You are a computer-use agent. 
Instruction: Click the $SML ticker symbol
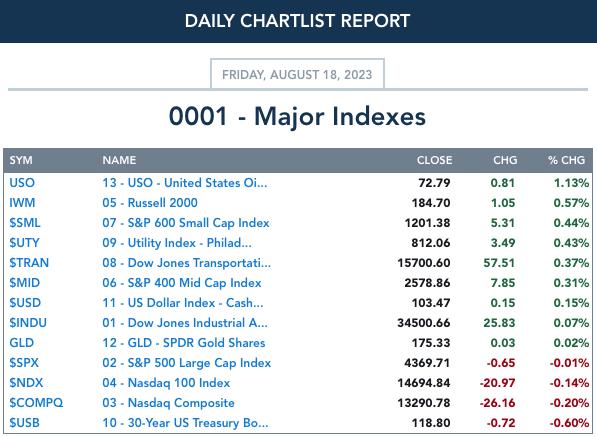25,223
